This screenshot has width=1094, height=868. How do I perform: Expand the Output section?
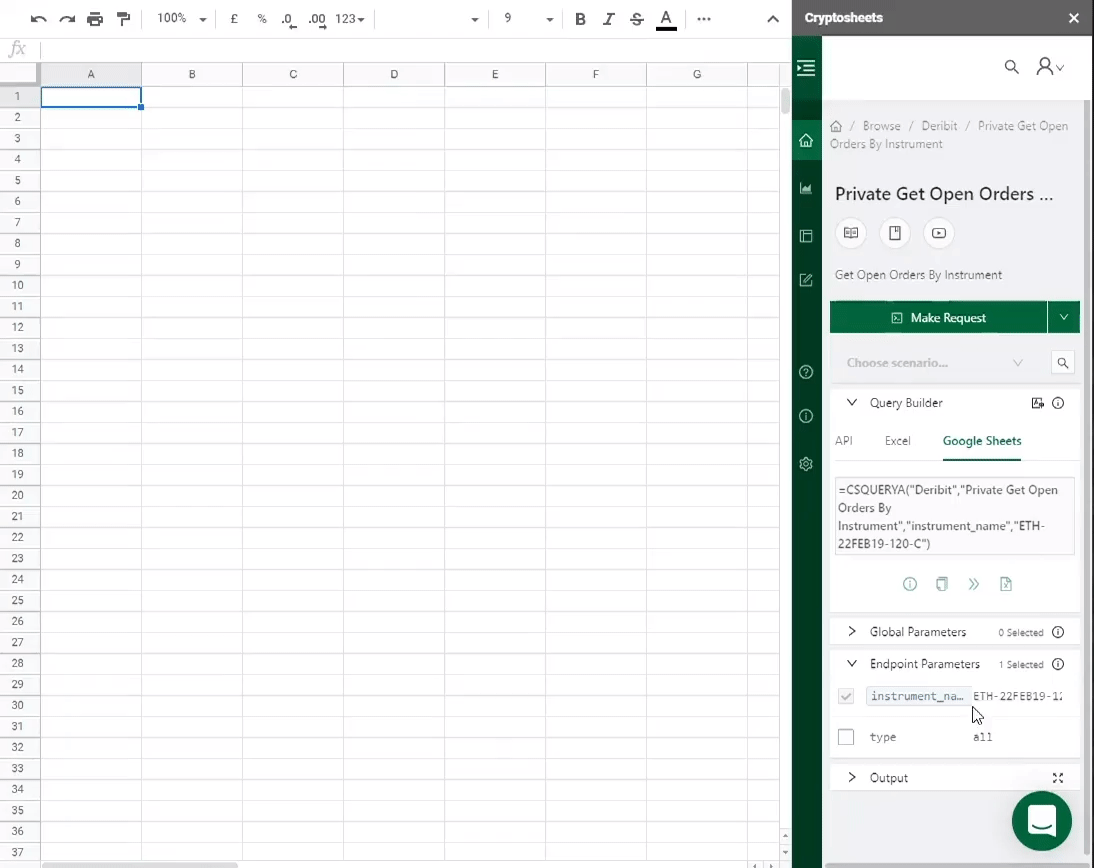(x=852, y=777)
